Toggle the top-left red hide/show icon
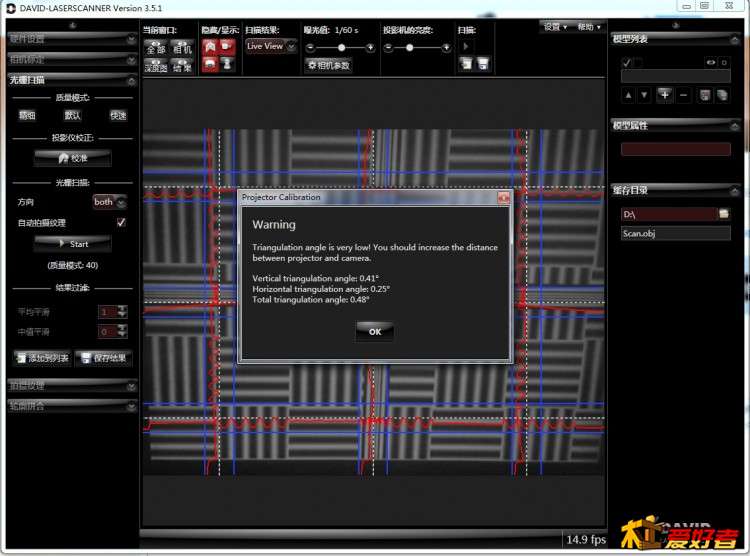 click(210, 46)
